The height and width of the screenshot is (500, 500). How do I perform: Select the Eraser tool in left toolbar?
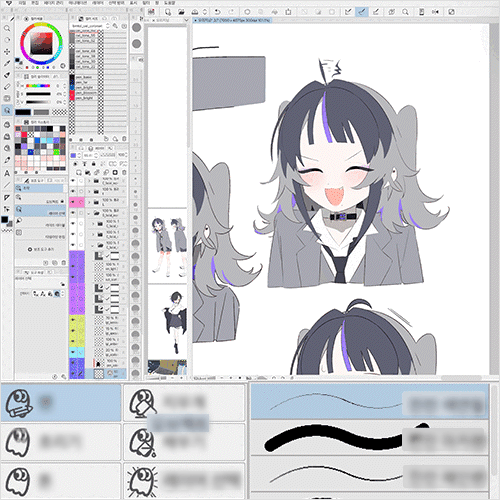7,87
